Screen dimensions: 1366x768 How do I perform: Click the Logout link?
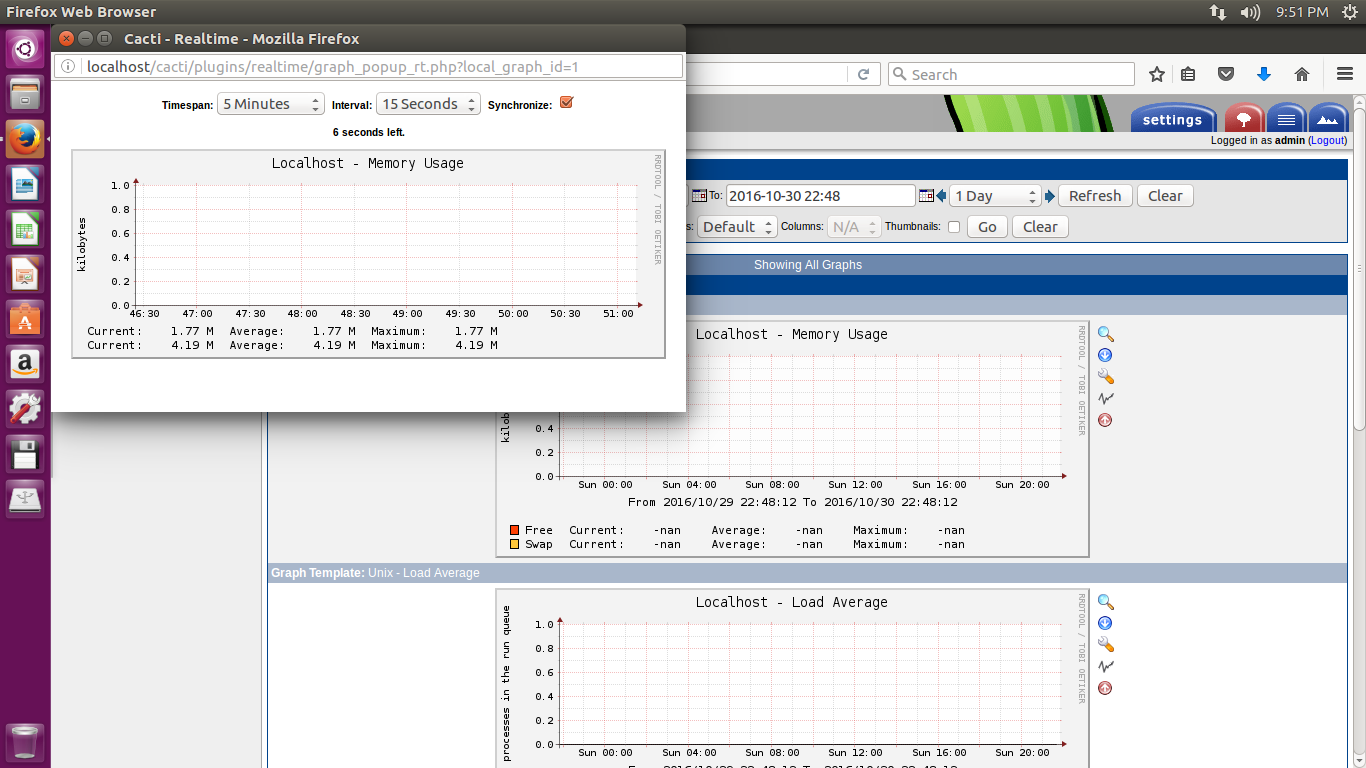coord(1328,141)
